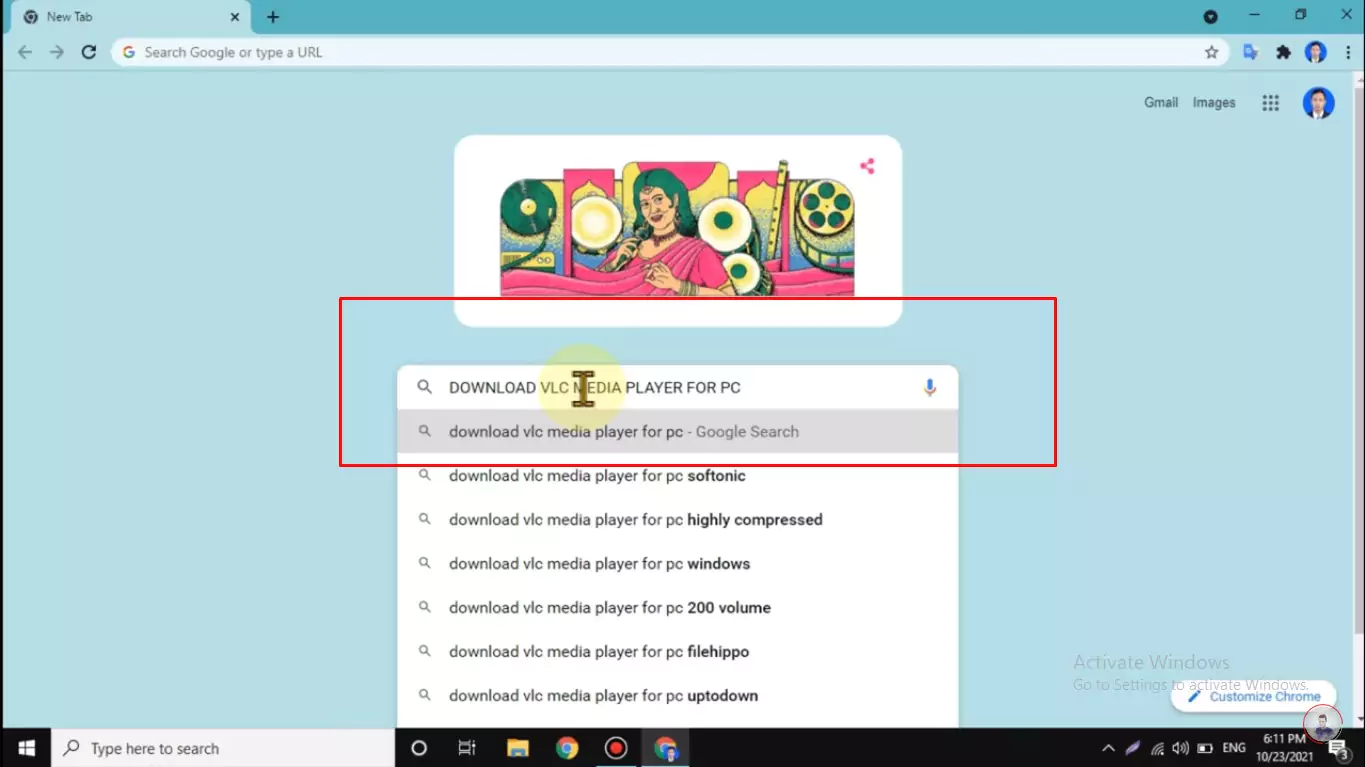Open tab search dropdown in title bar
The width and height of the screenshot is (1365, 767).
coord(1210,17)
